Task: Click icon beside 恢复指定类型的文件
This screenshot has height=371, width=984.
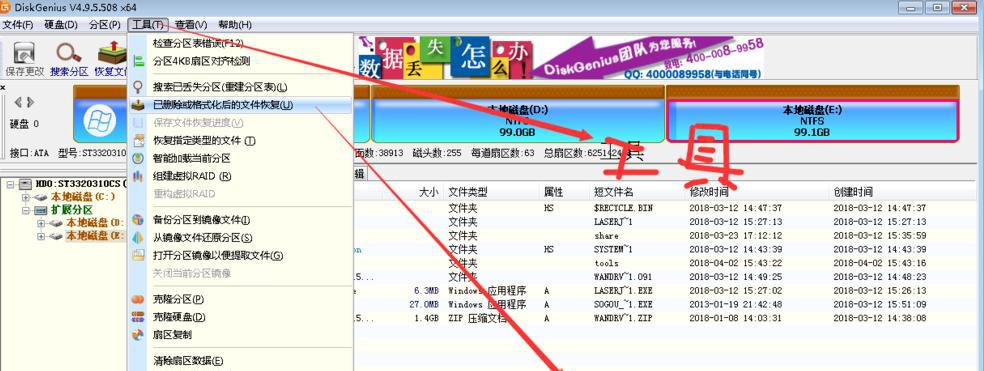Action: coord(139,141)
